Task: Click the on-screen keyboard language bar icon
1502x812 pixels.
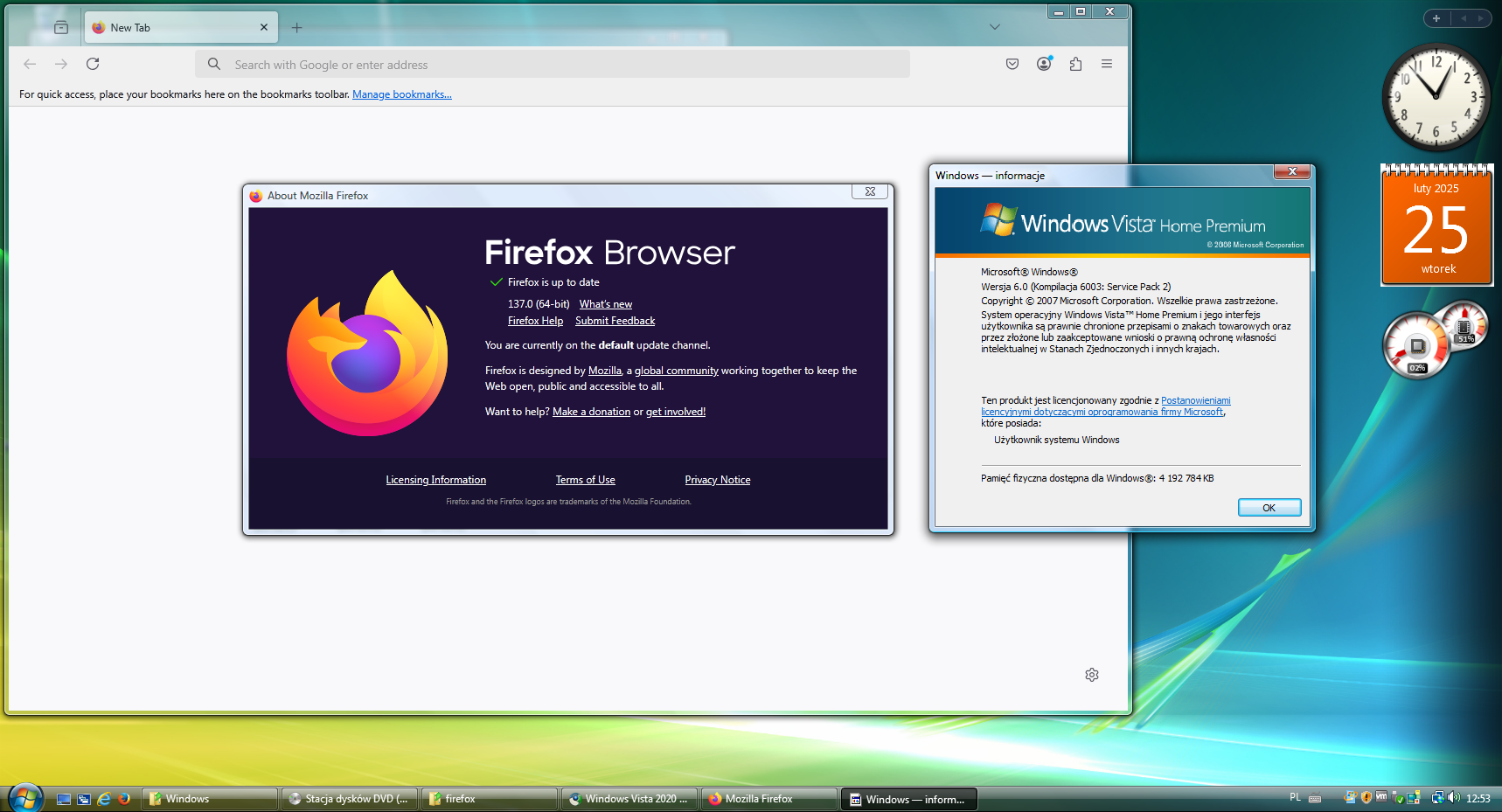Action: (x=1315, y=798)
